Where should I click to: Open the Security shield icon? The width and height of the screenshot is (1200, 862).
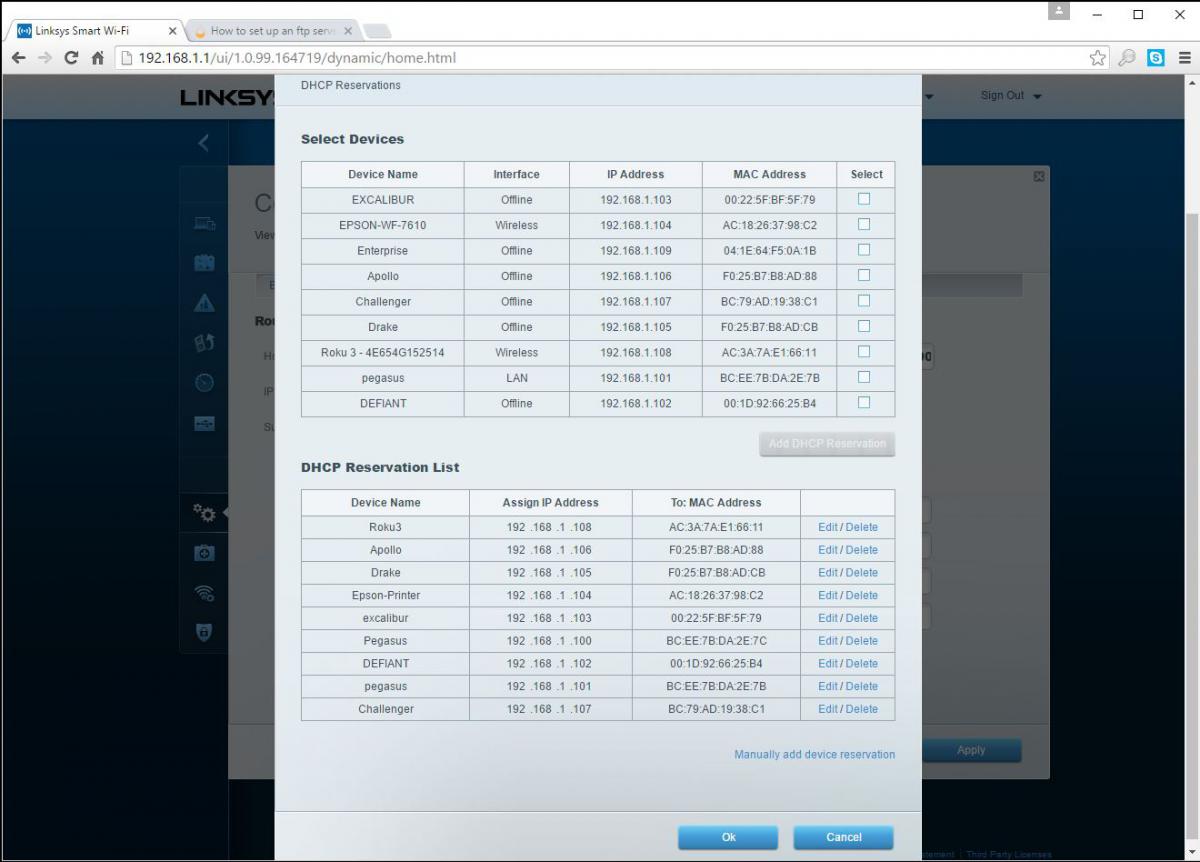(x=204, y=632)
